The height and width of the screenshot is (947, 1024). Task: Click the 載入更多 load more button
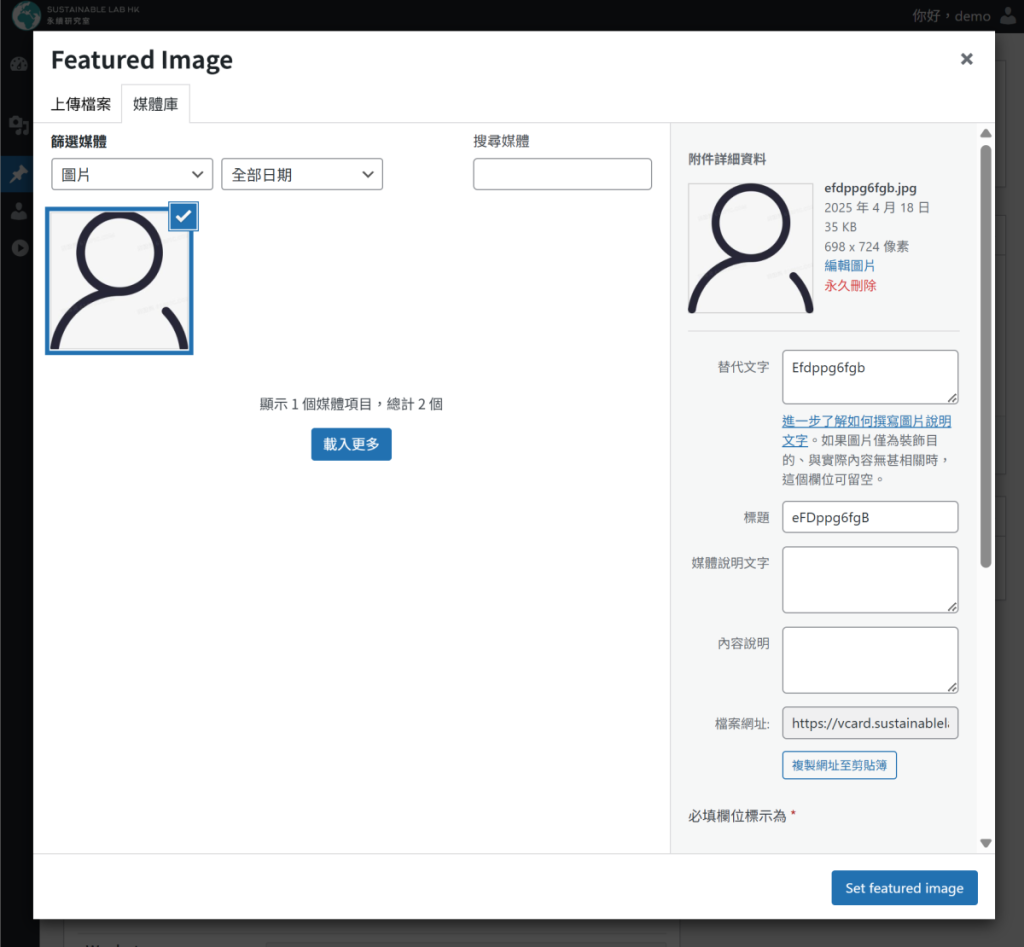pyautogui.click(x=351, y=444)
